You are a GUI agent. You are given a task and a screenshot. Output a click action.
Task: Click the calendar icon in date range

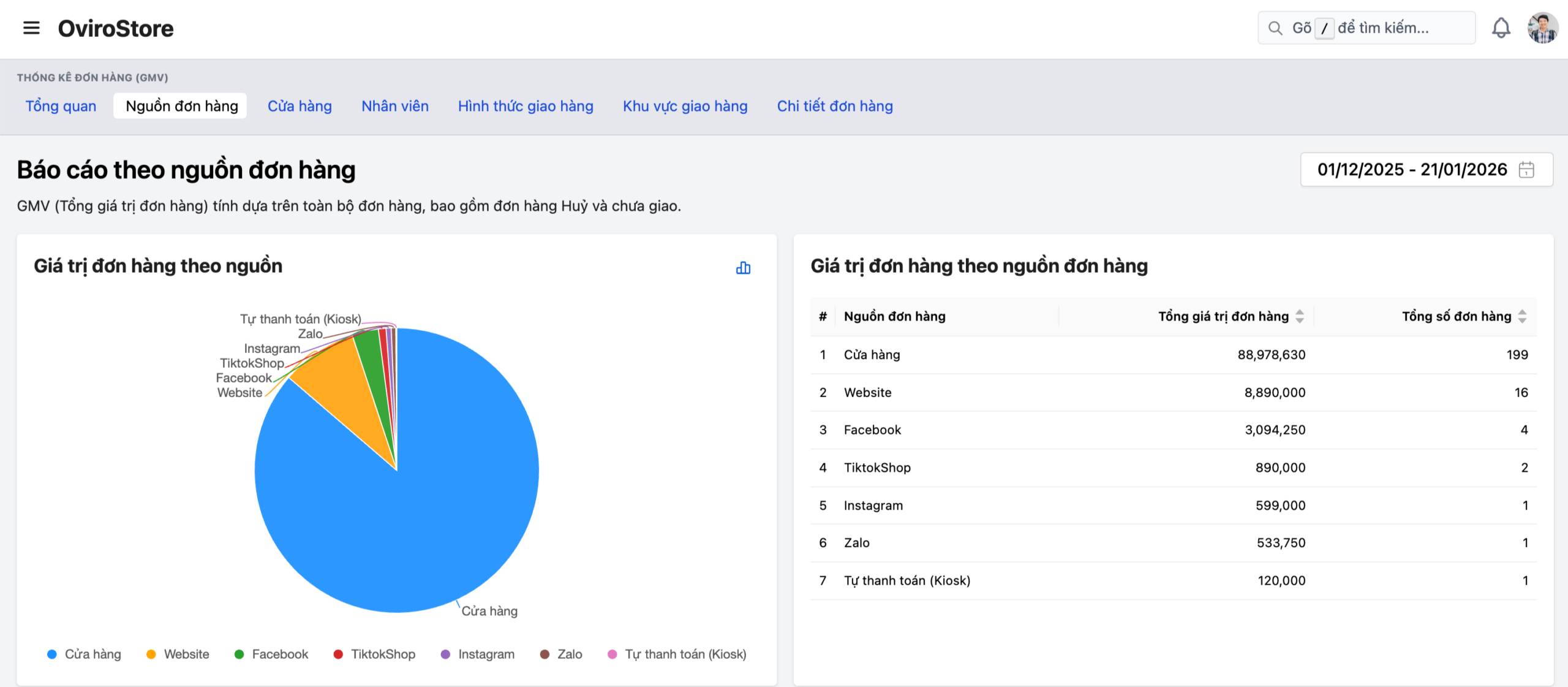[1526, 170]
